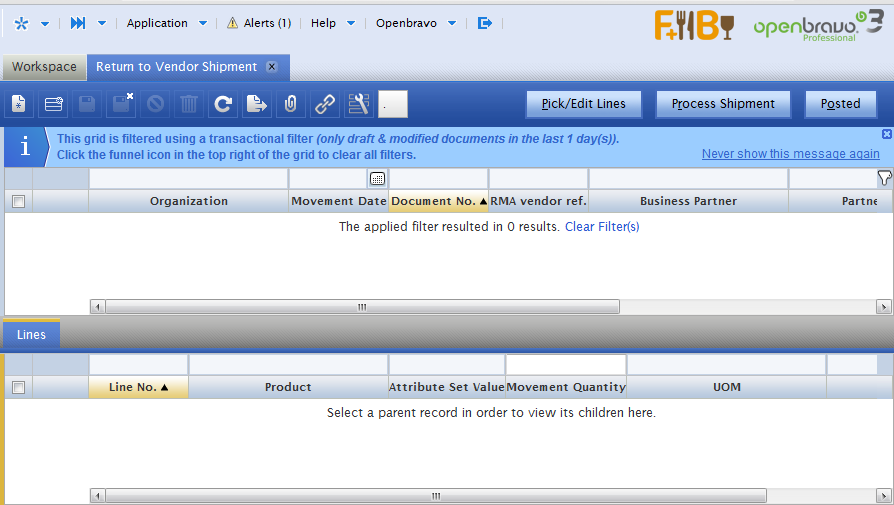The image size is (894, 505).
Task: Open attachments with the paperclip icon
Action: (291, 104)
